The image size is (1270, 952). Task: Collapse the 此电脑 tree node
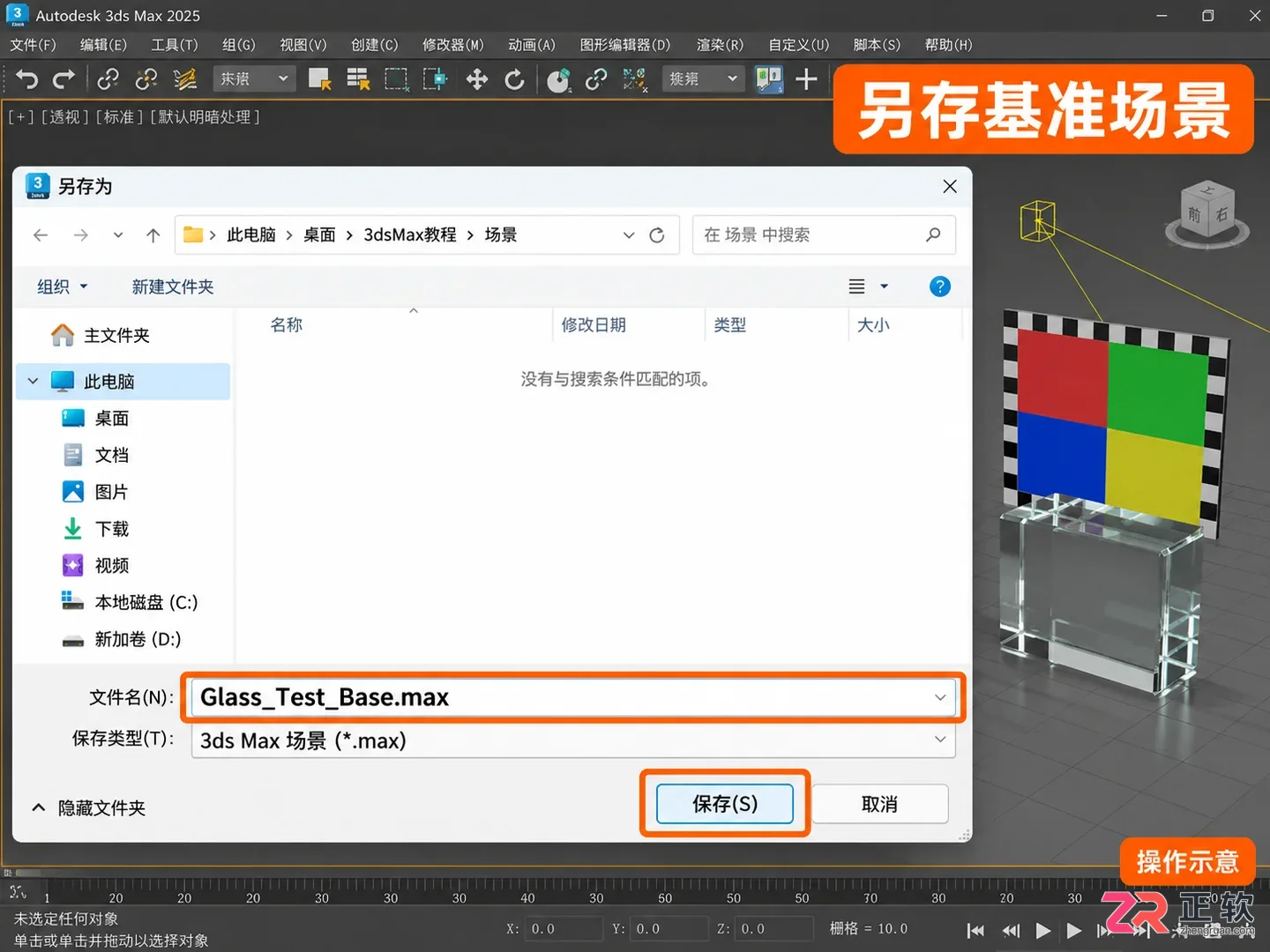point(33,382)
